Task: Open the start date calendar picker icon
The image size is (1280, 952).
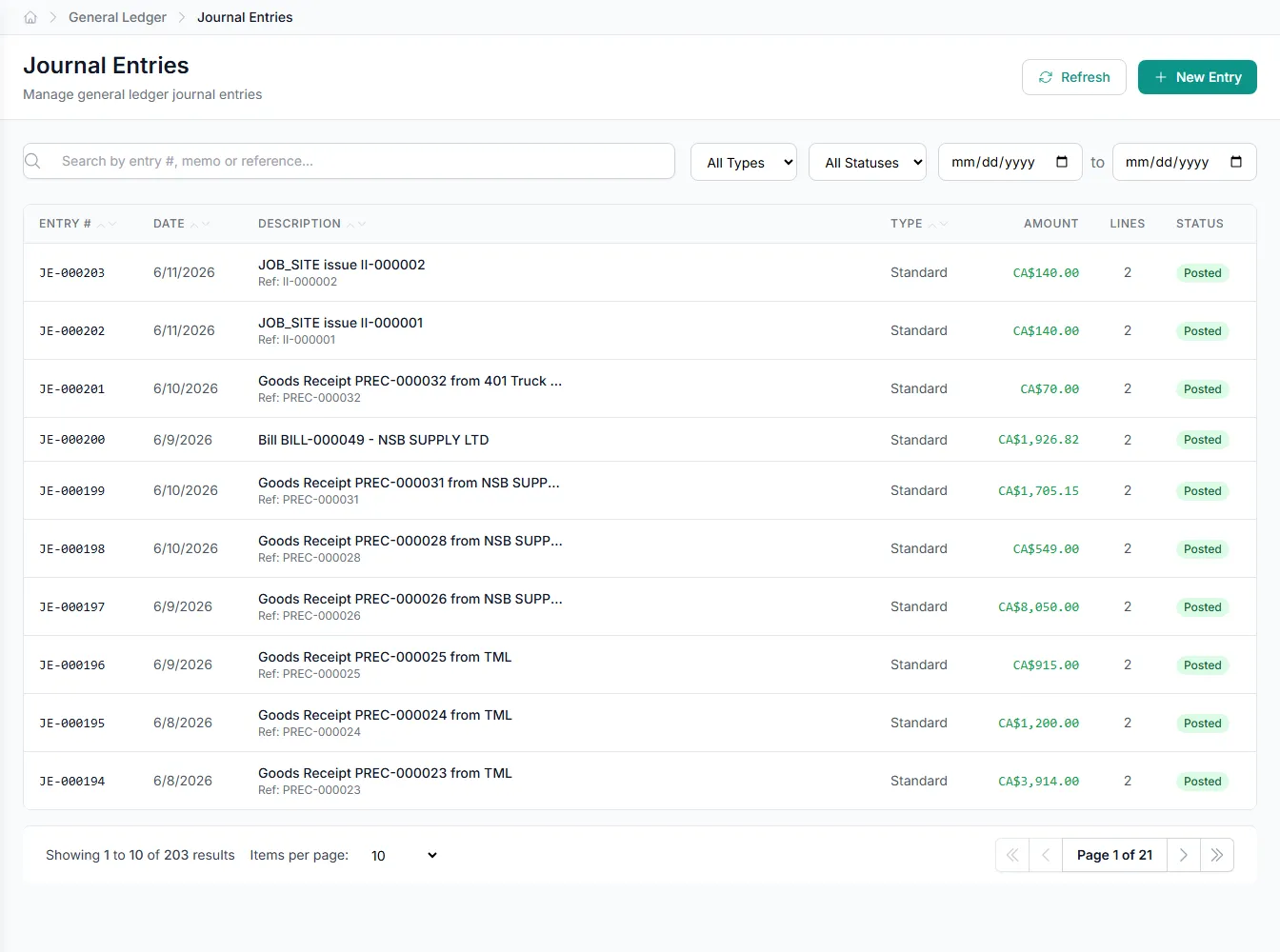Action: point(1062,162)
